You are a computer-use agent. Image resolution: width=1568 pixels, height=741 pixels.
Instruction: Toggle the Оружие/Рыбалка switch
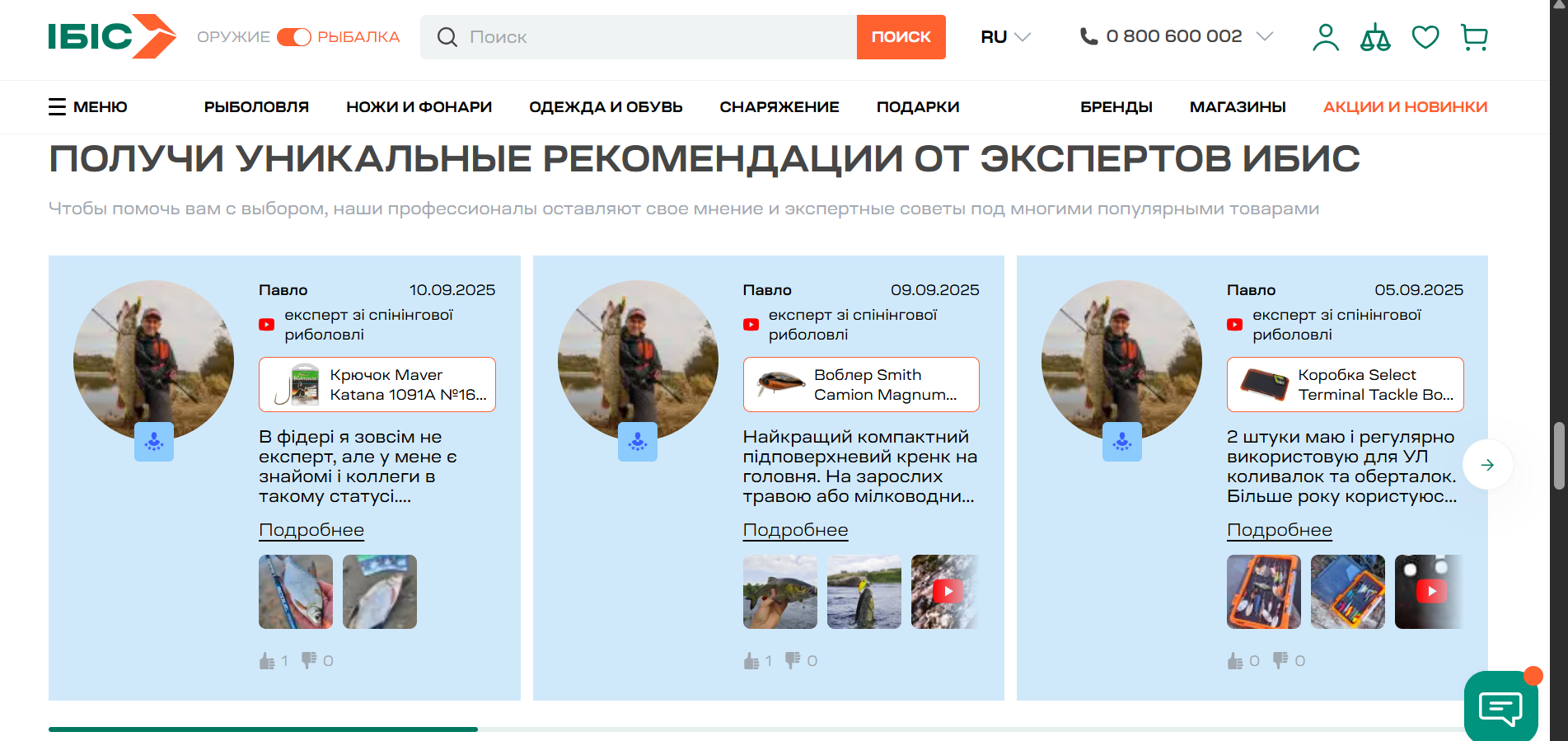(x=293, y=37)
